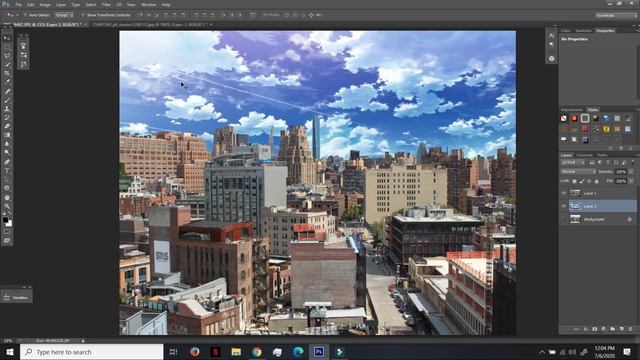Open the Window menu
This screenshot has height=360, width=640.
[149, 5]
